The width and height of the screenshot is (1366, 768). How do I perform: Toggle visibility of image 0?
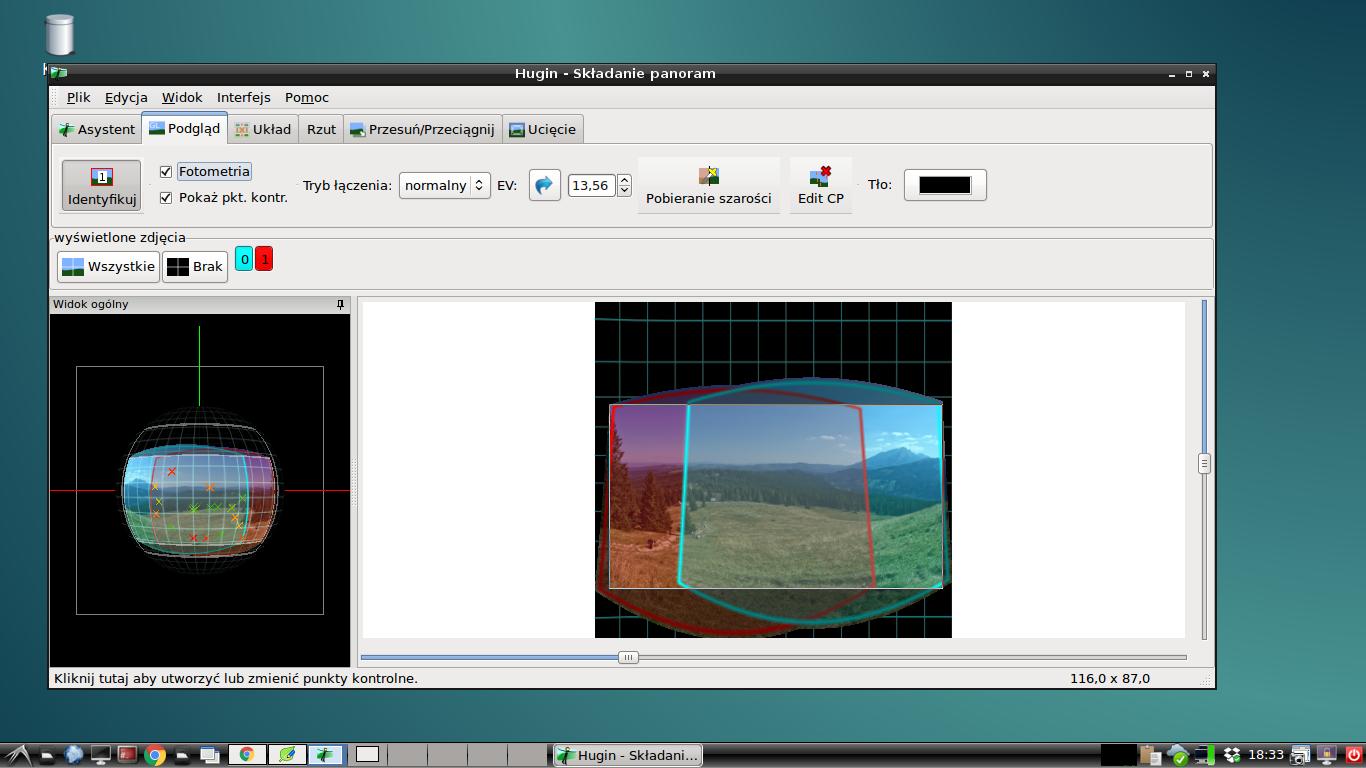244,259
